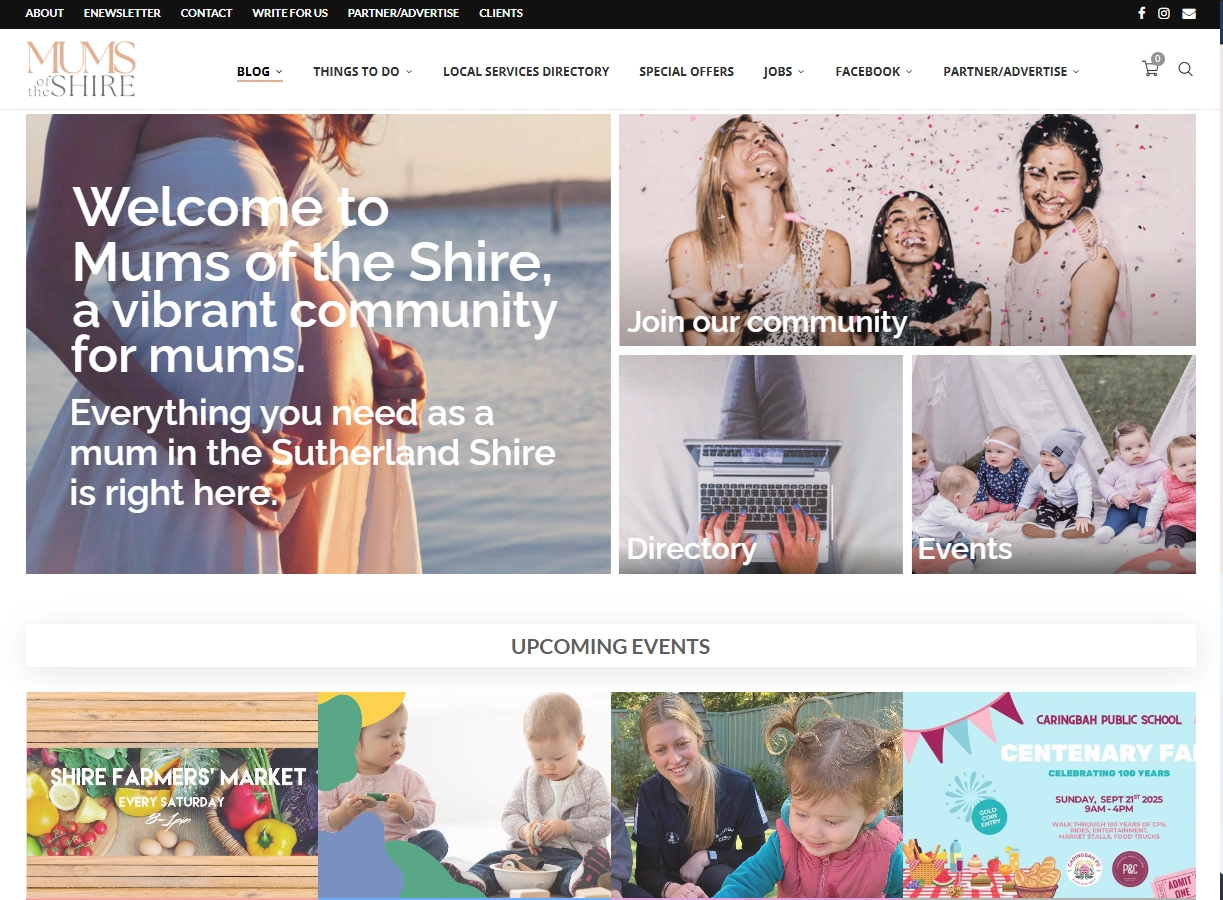1223x900 pixels.
Task: Open the Enewsletter link in top bar
Action: click(x=122, y=13)
